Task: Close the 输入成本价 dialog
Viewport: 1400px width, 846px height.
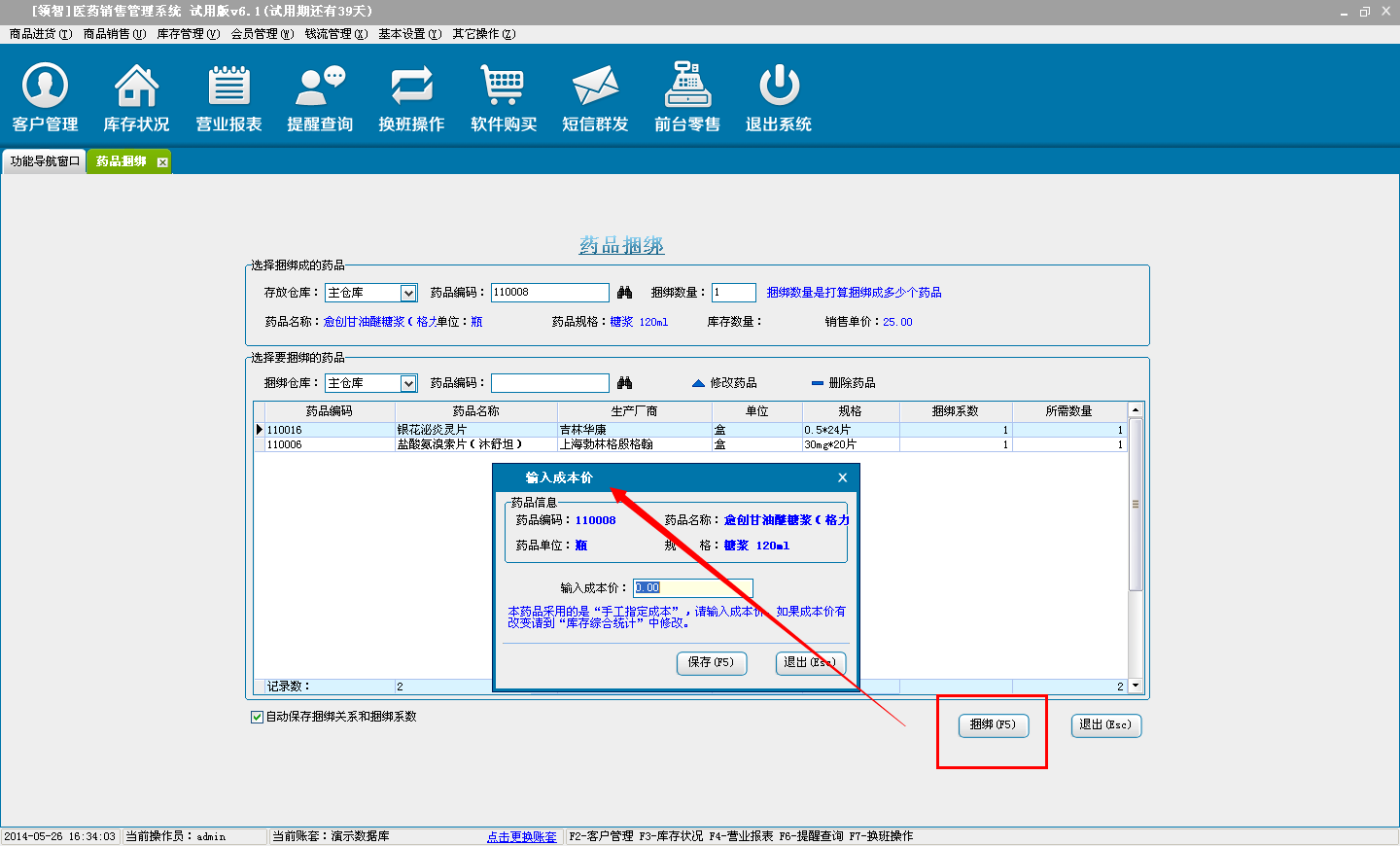Action: 842,477
